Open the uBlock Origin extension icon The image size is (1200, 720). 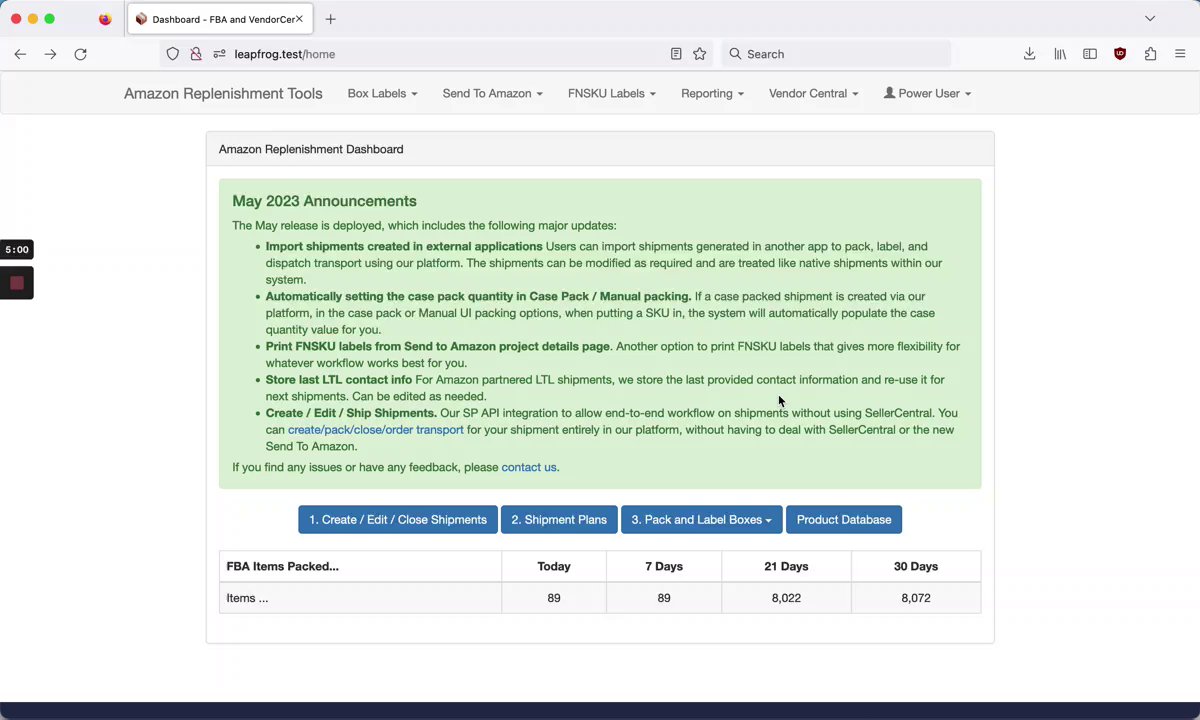[1120, 54]
